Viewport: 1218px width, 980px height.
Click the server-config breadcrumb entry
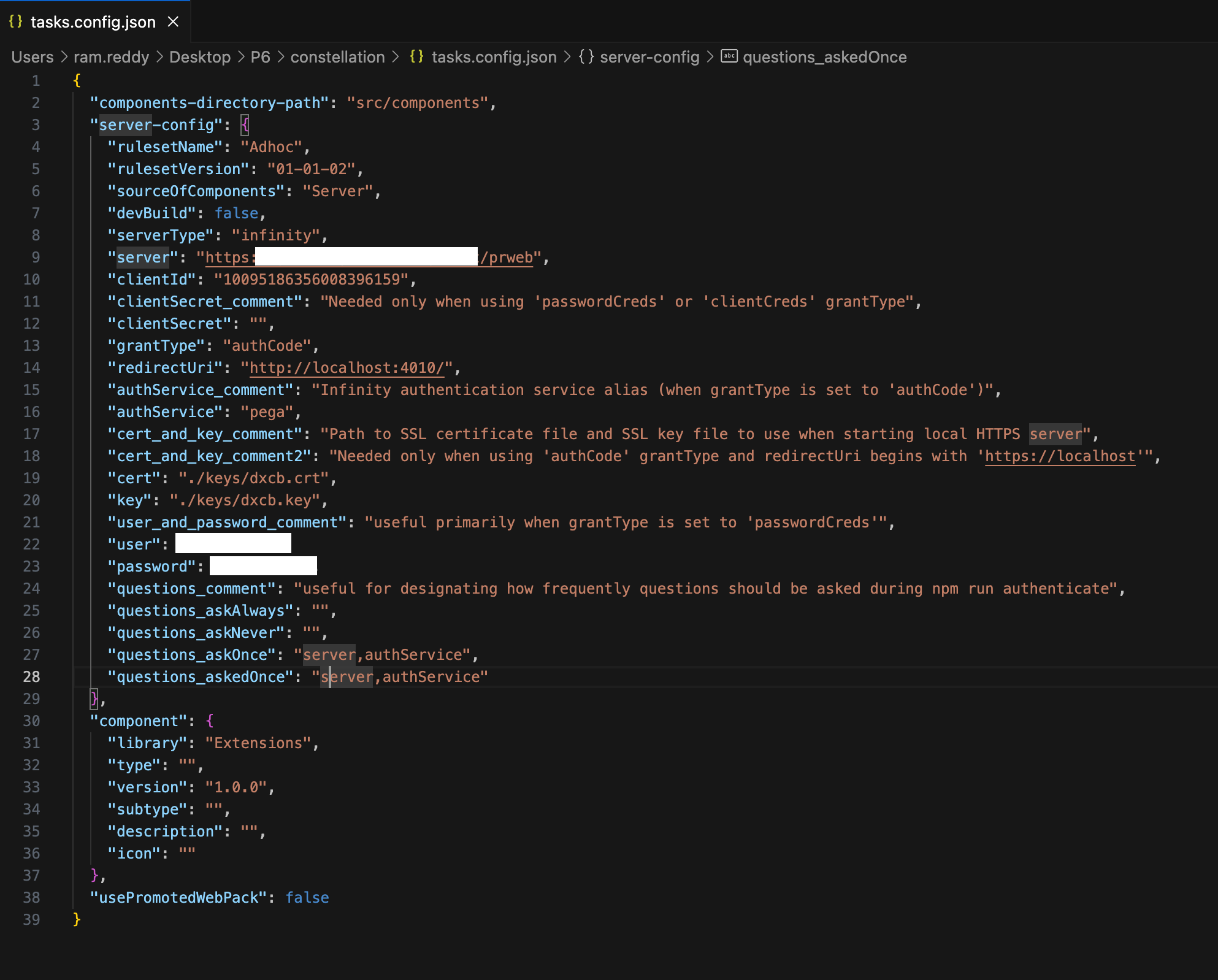649,56
